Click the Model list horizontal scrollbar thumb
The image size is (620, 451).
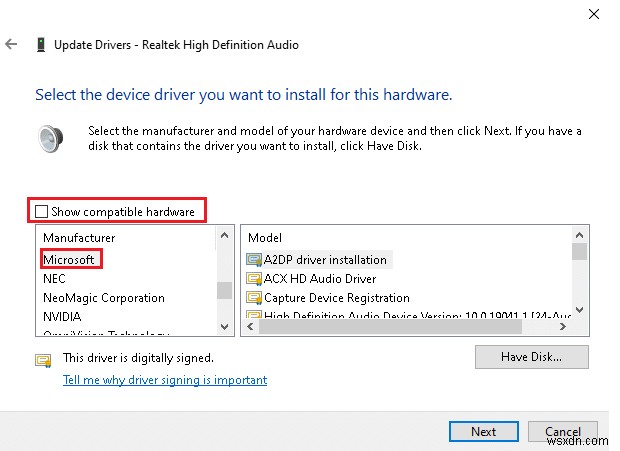point(390,326)
